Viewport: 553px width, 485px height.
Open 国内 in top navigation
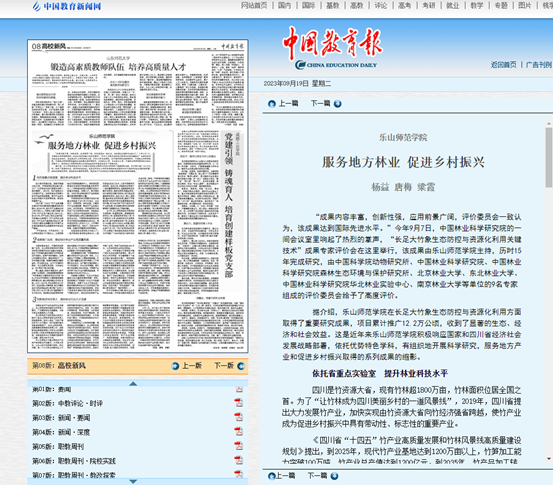click(284, 6)
